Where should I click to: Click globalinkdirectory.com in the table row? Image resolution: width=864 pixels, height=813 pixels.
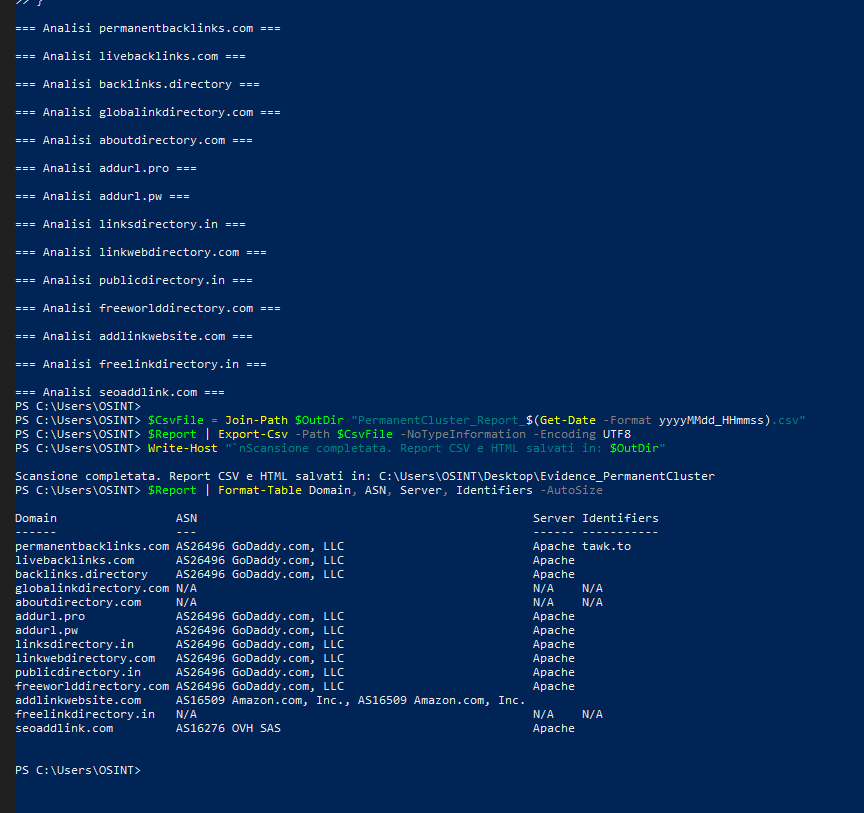coord(92,588)
